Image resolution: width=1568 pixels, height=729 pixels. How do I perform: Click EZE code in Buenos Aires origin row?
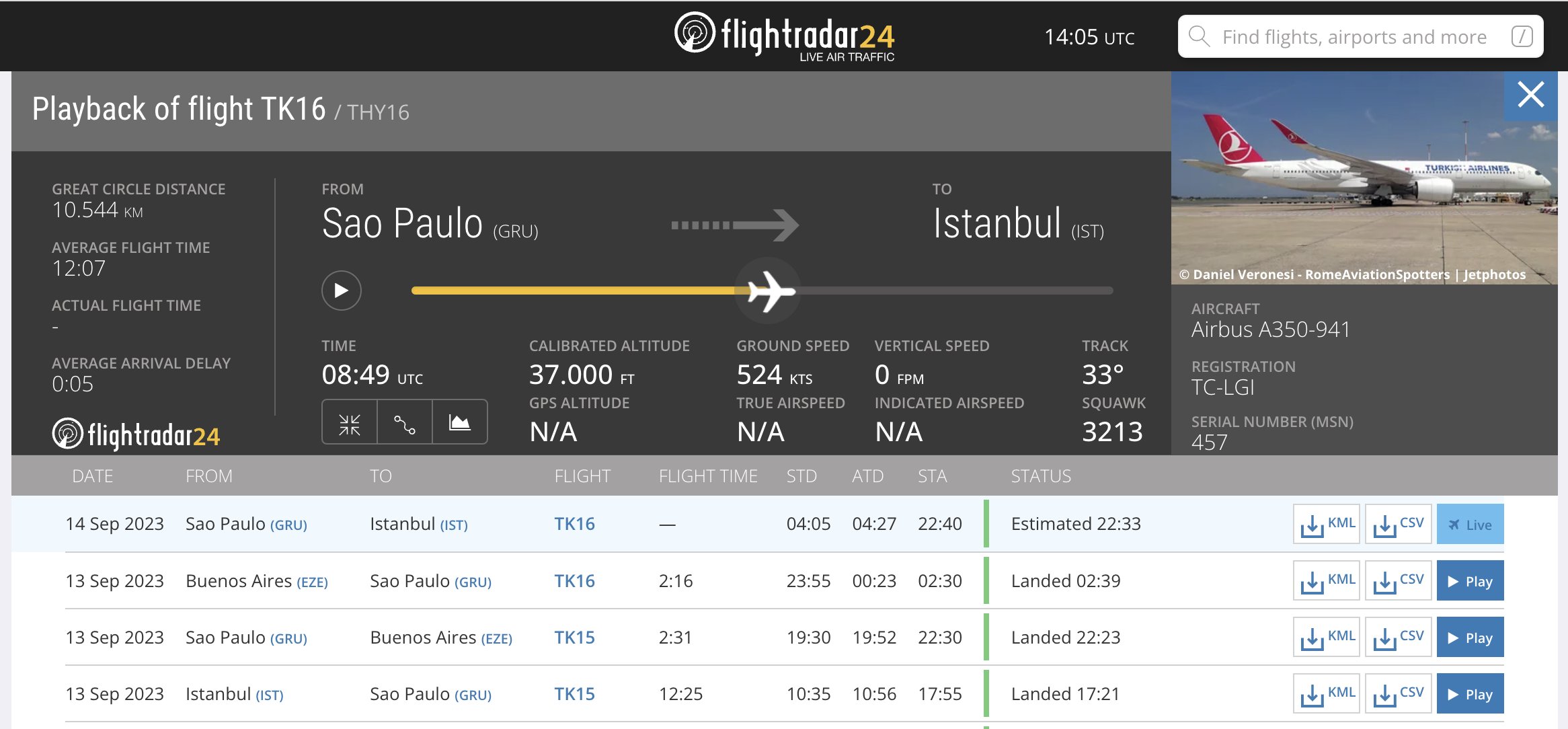click(313, 582)
